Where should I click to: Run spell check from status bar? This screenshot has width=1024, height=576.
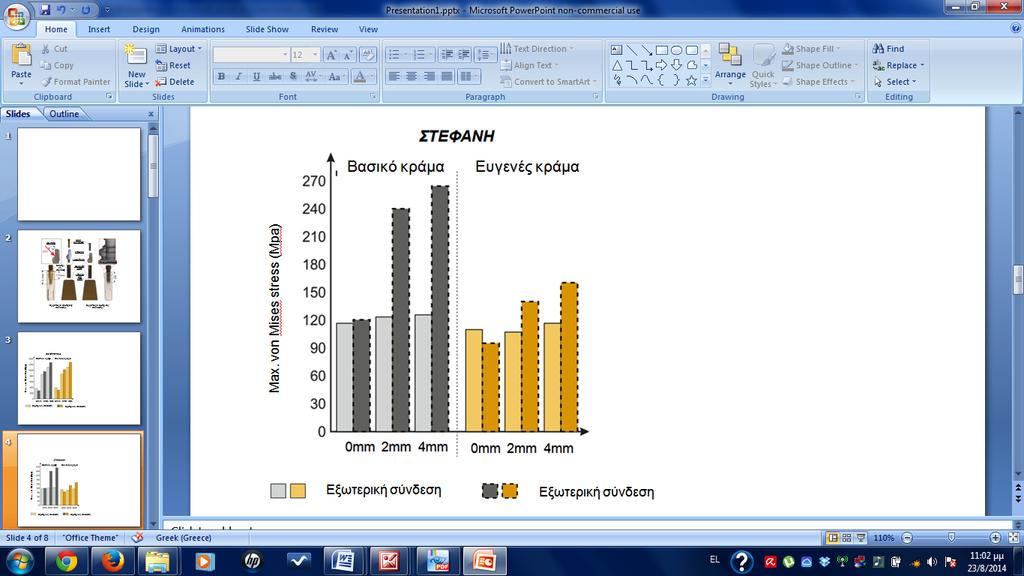[137, 537]
